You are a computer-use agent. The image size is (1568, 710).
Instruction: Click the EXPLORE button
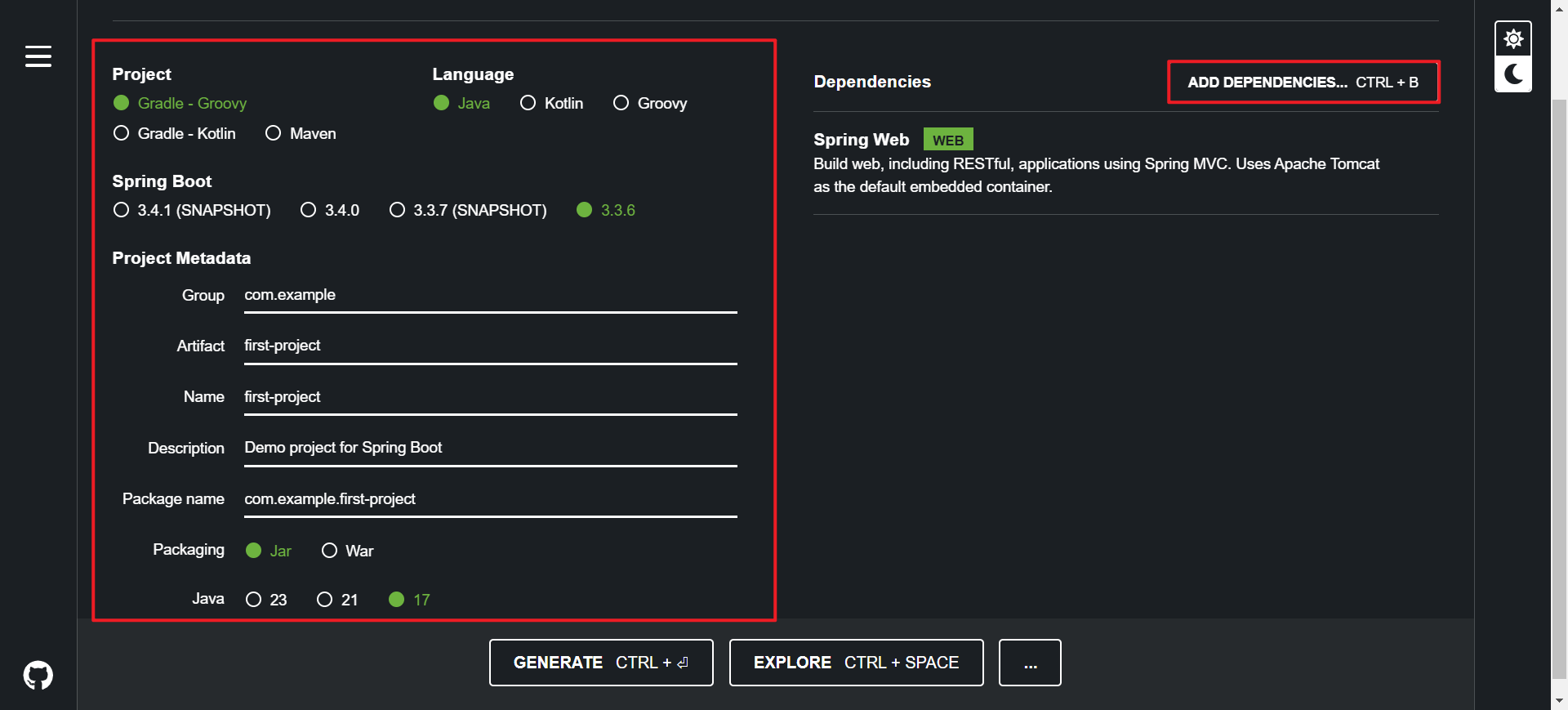(x=856, y=663)
